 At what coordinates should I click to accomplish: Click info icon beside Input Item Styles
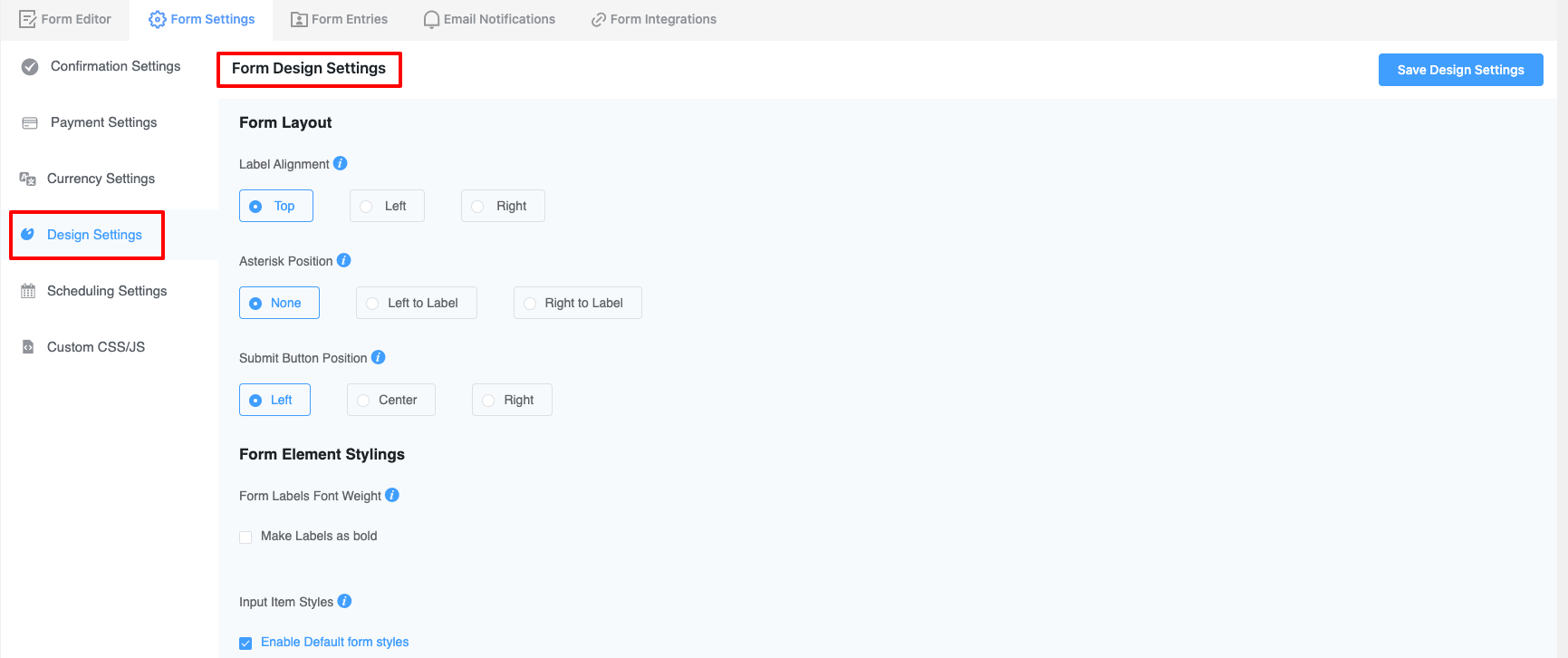coord(345,601)
